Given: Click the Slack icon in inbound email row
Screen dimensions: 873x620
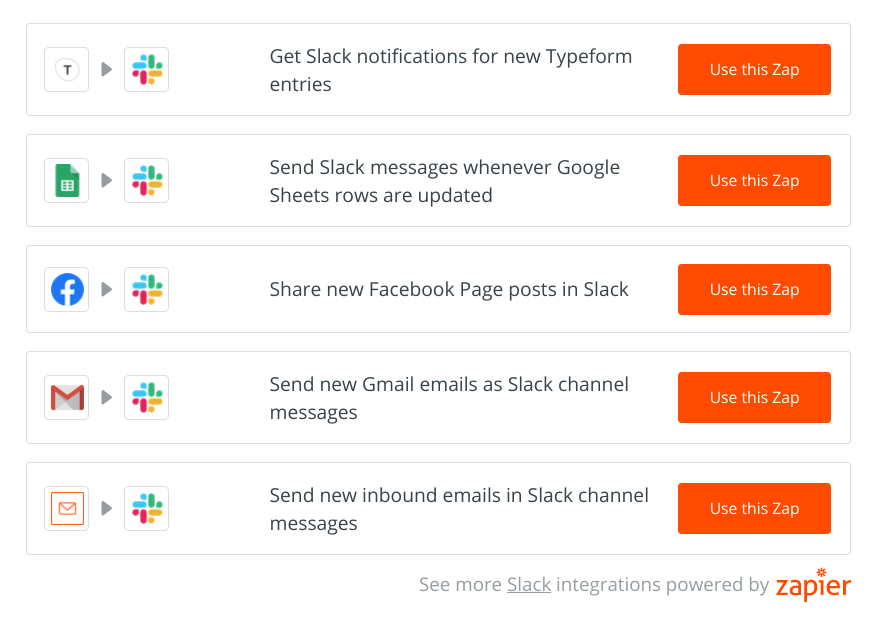Looking at the screenshot, I should 147,508.
